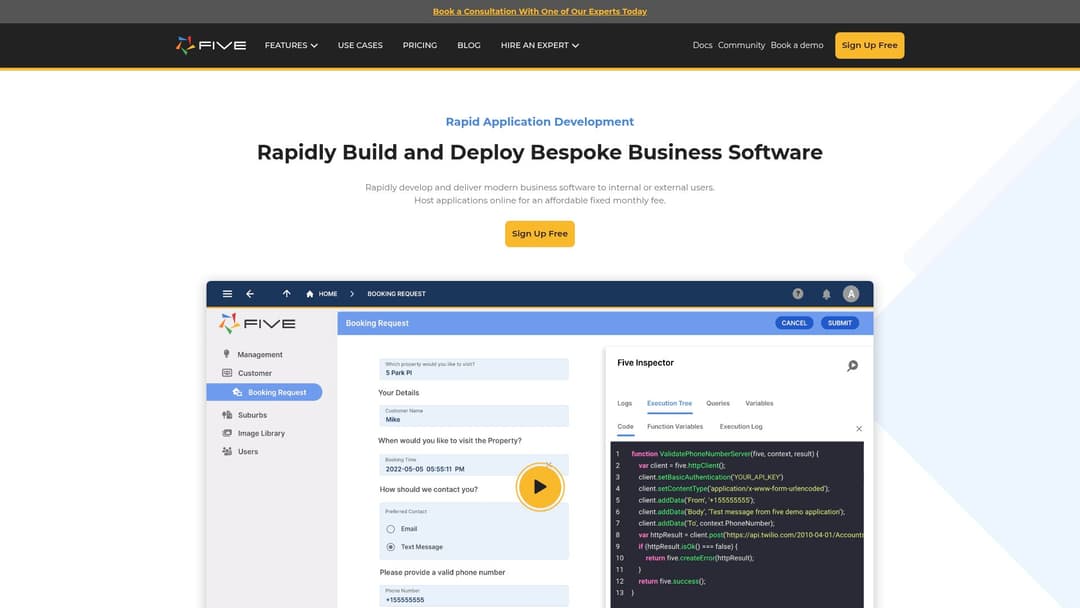Open the Blog page
Viewport: 1080px width, 608px height.
[469, 45]
